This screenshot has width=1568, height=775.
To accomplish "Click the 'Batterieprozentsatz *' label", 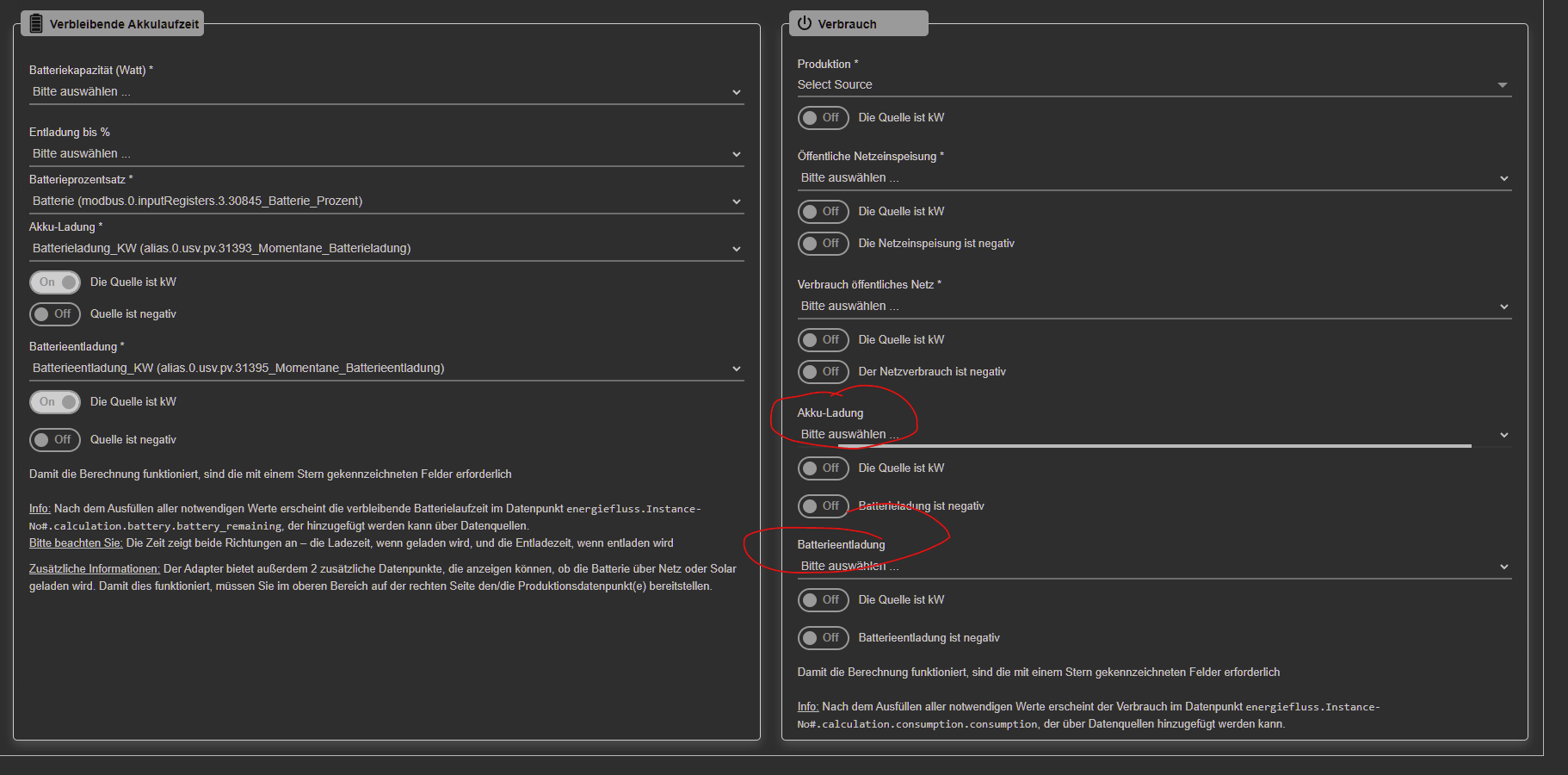I will tap(81, 180).
